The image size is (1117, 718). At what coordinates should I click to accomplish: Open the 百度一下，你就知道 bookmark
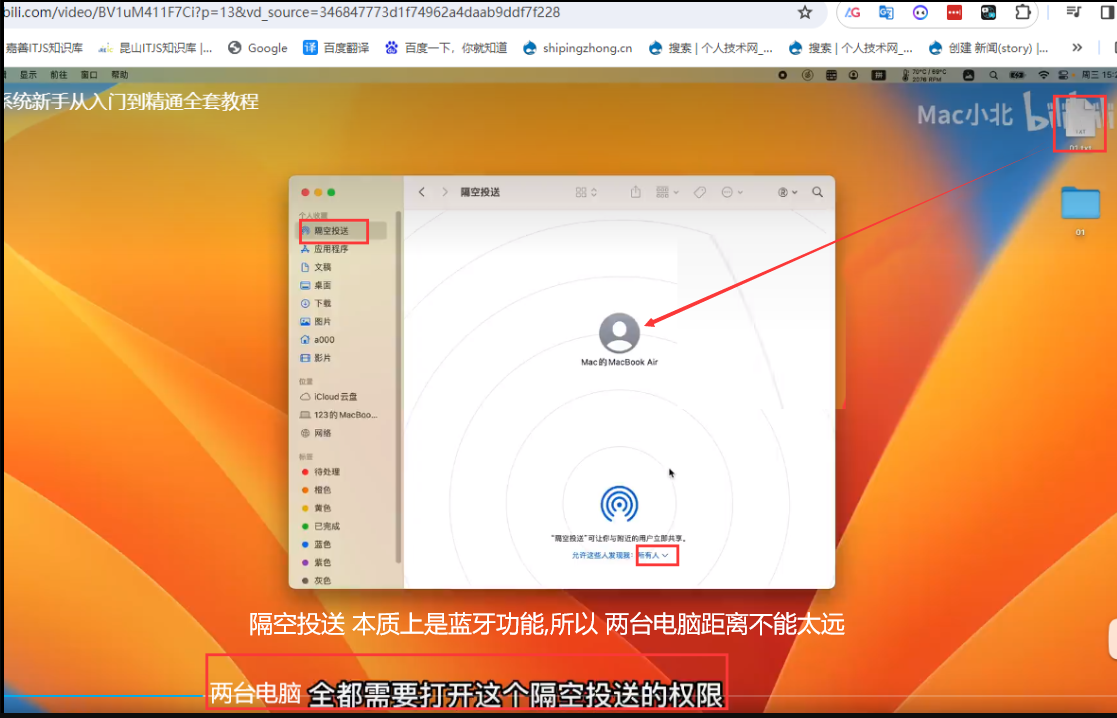pos(446,48)
